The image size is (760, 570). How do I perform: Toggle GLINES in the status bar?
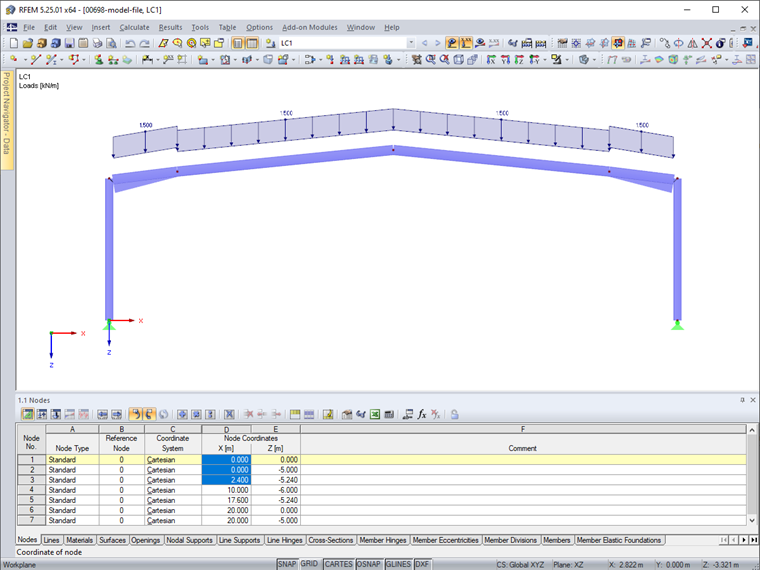coord(398,564)
